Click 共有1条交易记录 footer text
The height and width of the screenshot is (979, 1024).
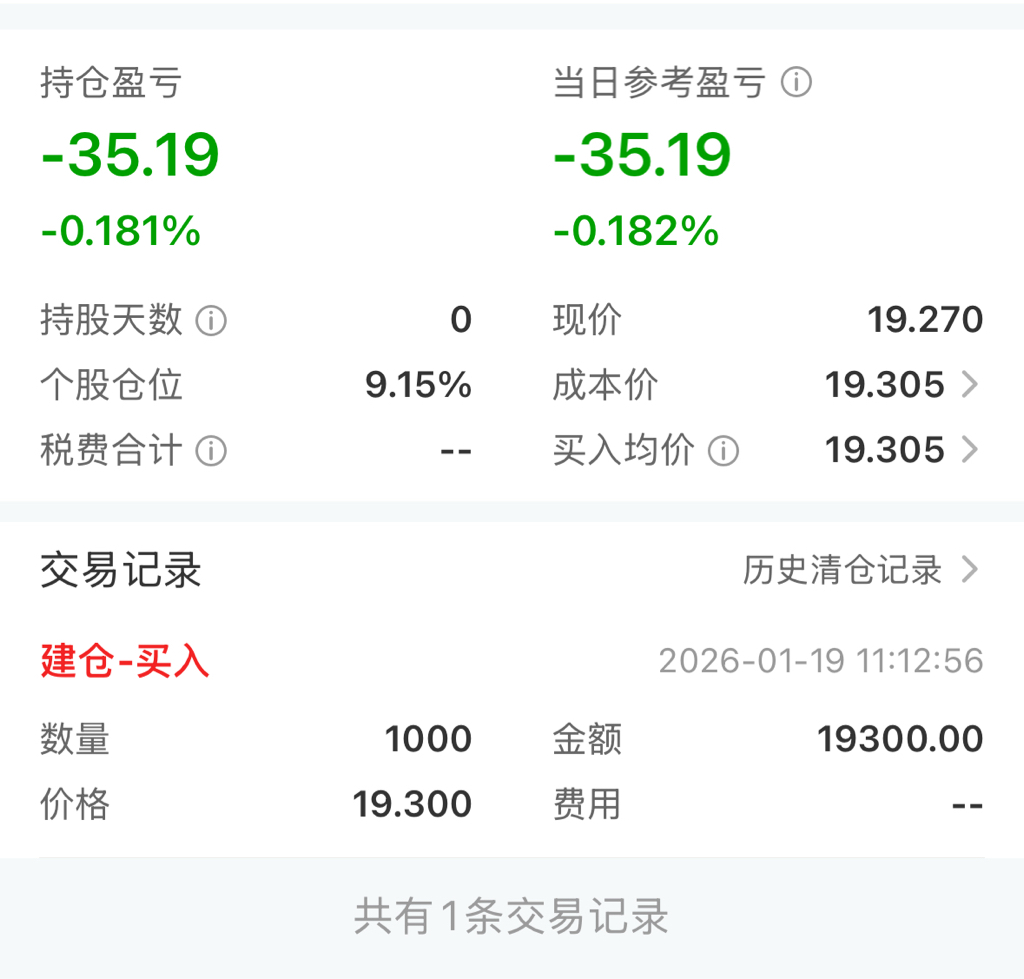511,917
